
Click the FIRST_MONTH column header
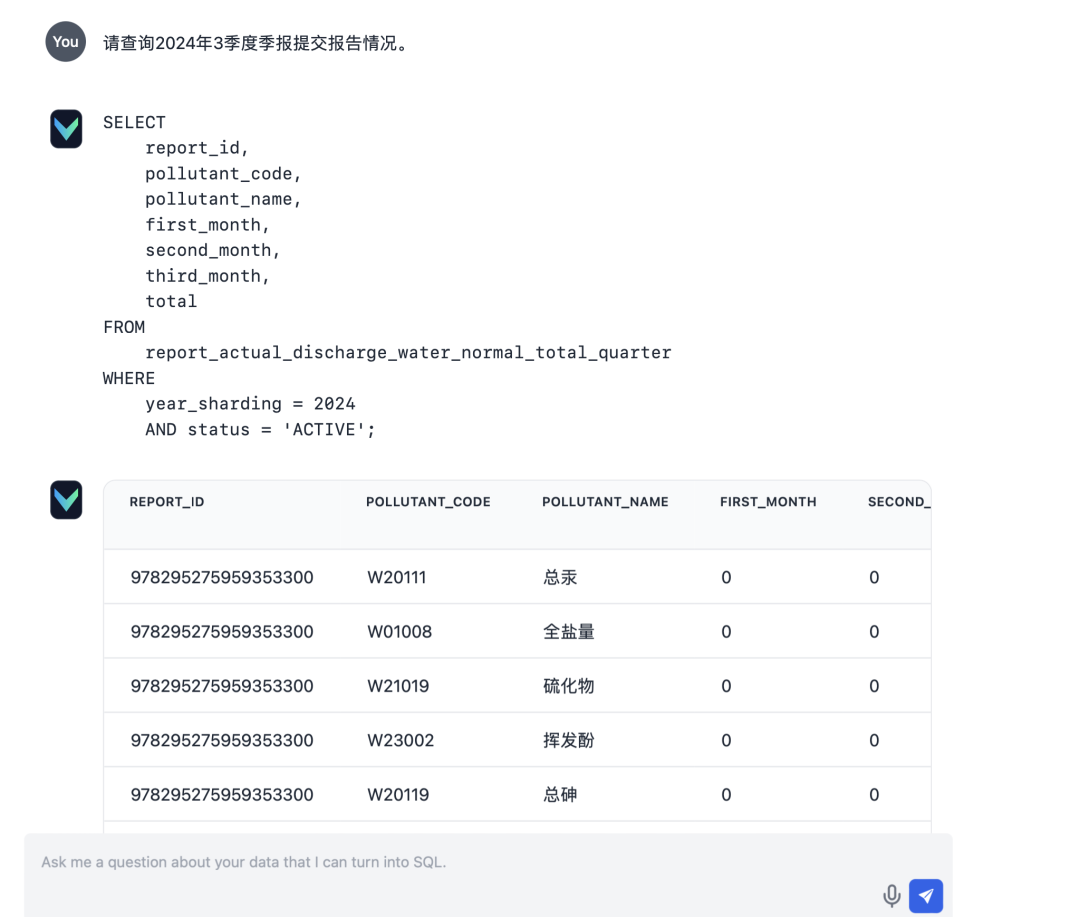(x=768, y=502)
